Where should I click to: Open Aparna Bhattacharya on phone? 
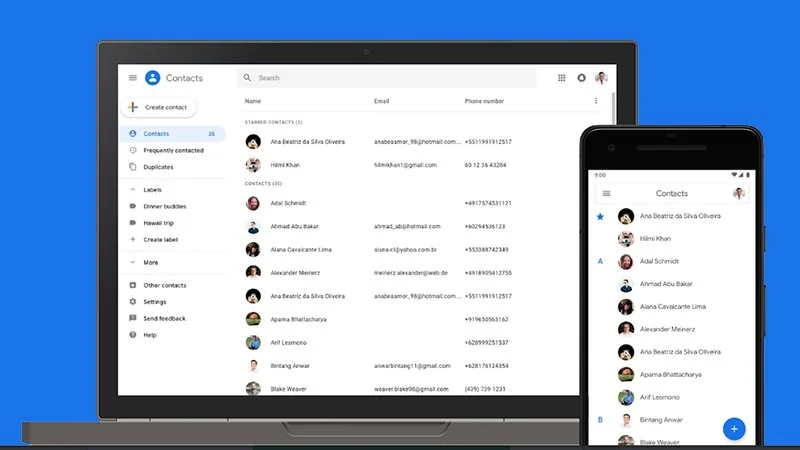pos(671,374)
